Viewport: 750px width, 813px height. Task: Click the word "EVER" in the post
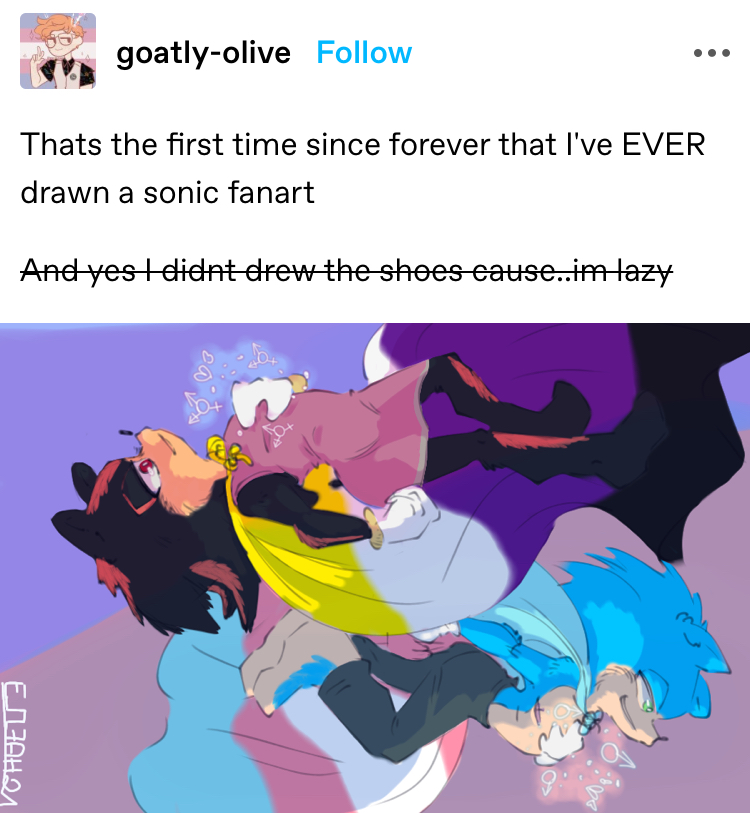663,144
